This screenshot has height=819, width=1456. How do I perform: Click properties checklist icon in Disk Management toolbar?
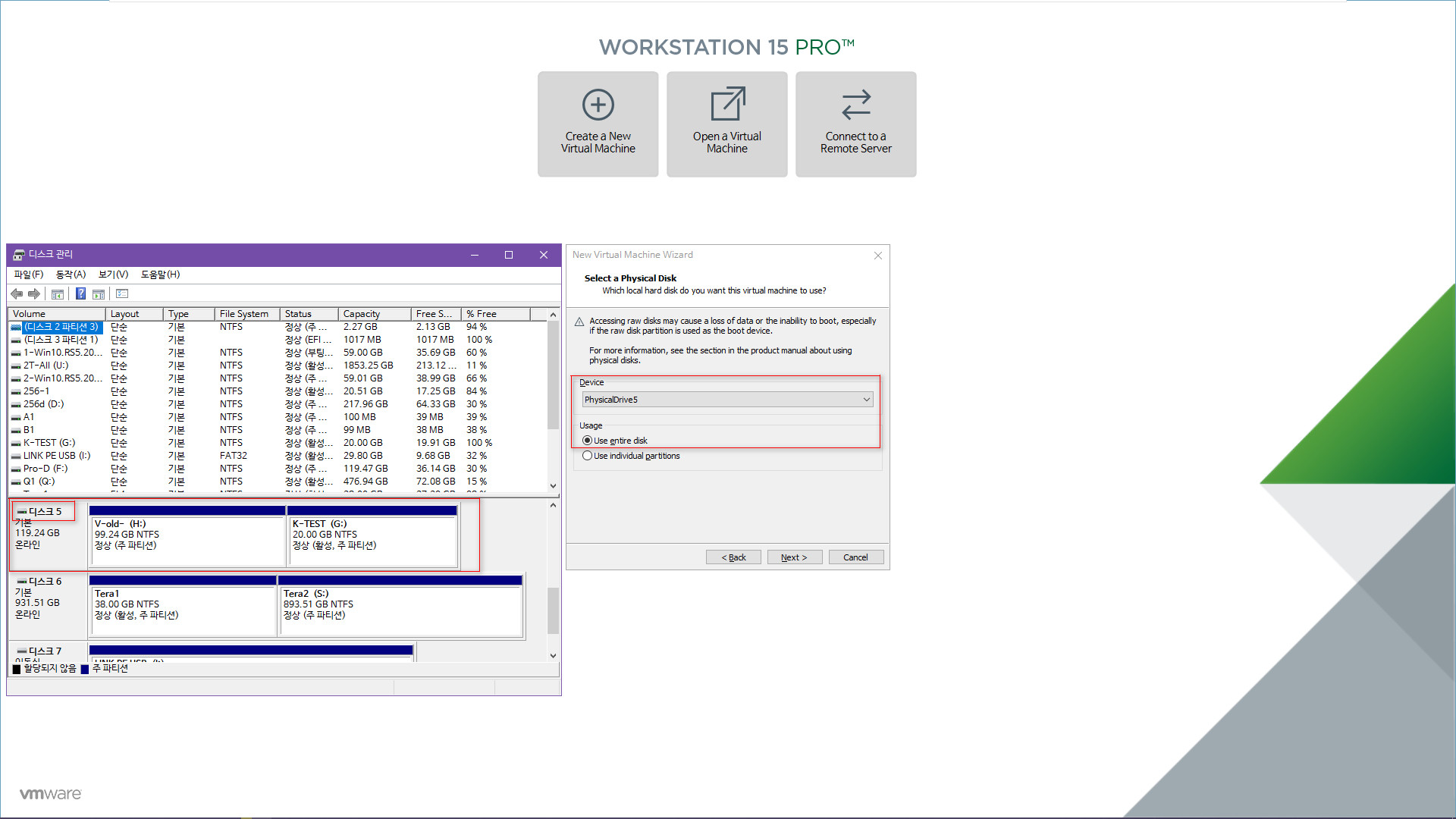(122, 294)
